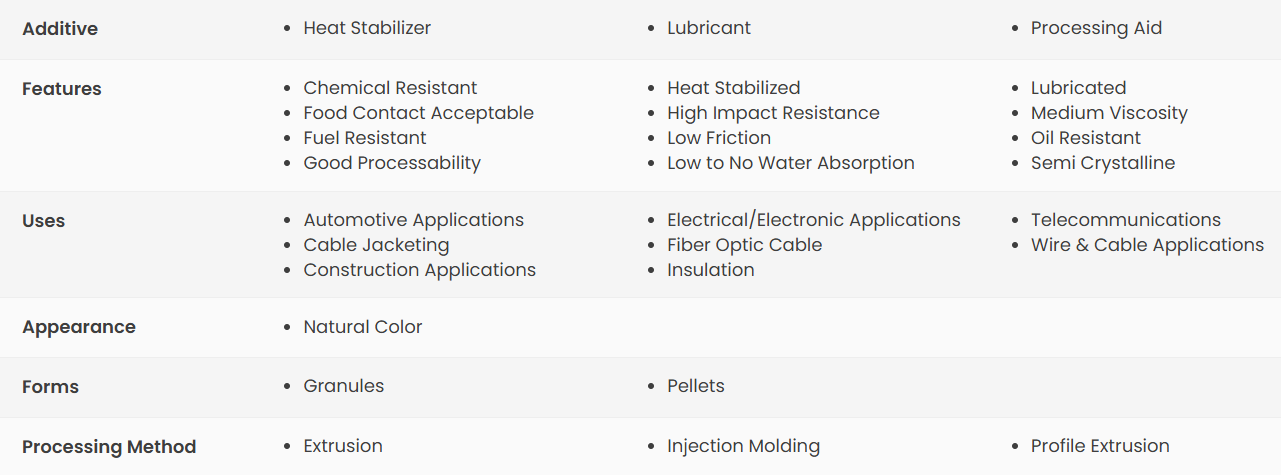Image resolution: width=1281 pixels, height=475 pixels.
Task: Select Cable Jacketing use
Action: [x=376, y=245]
